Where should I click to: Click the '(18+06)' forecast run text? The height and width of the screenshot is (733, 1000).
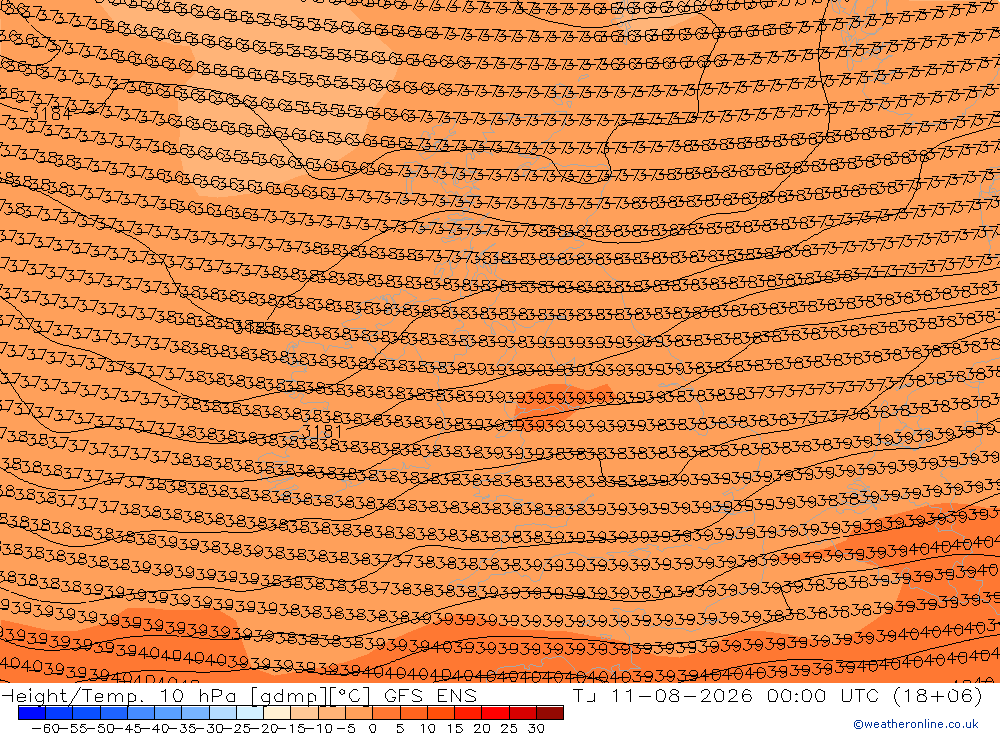pos(938,695)
